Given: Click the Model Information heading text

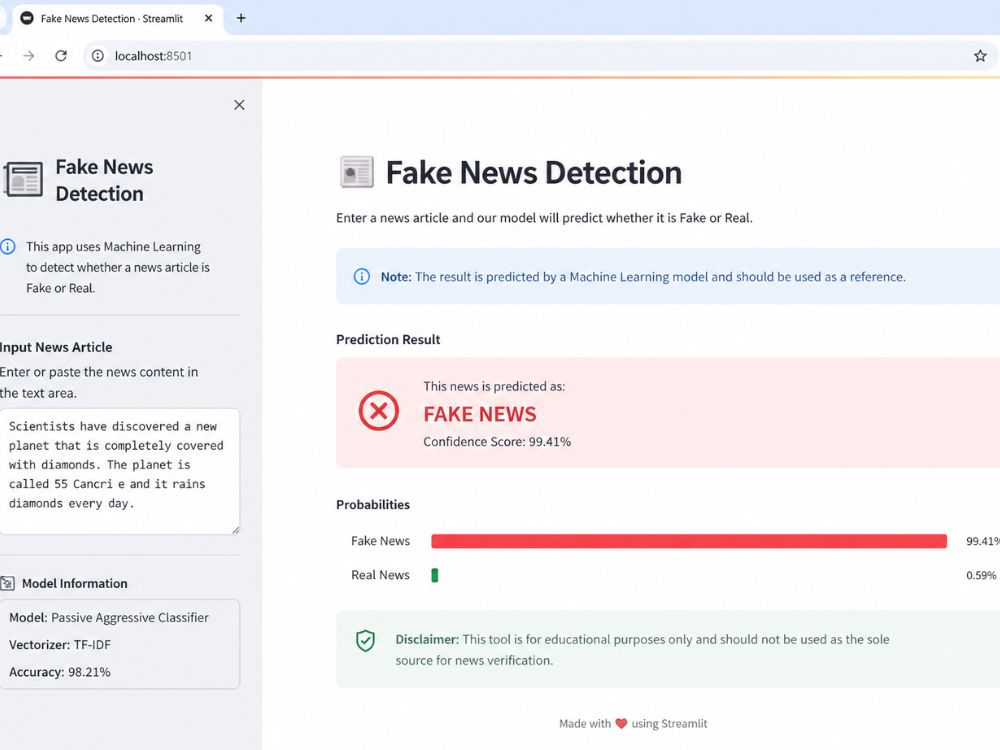Looking at the screenshot, I should pyautogui.click(x=75, y=583).
